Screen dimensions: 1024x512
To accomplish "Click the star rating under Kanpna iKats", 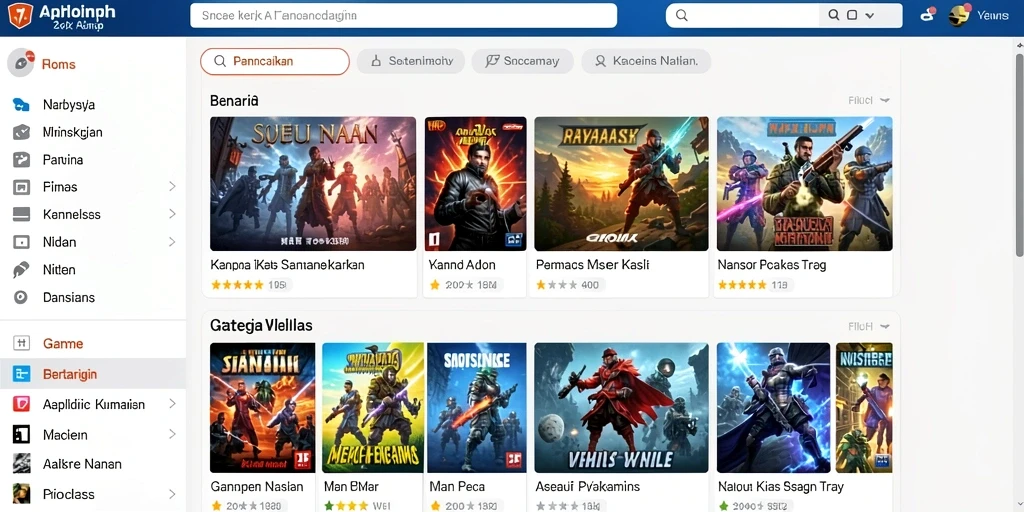I will tap(237, 285).
